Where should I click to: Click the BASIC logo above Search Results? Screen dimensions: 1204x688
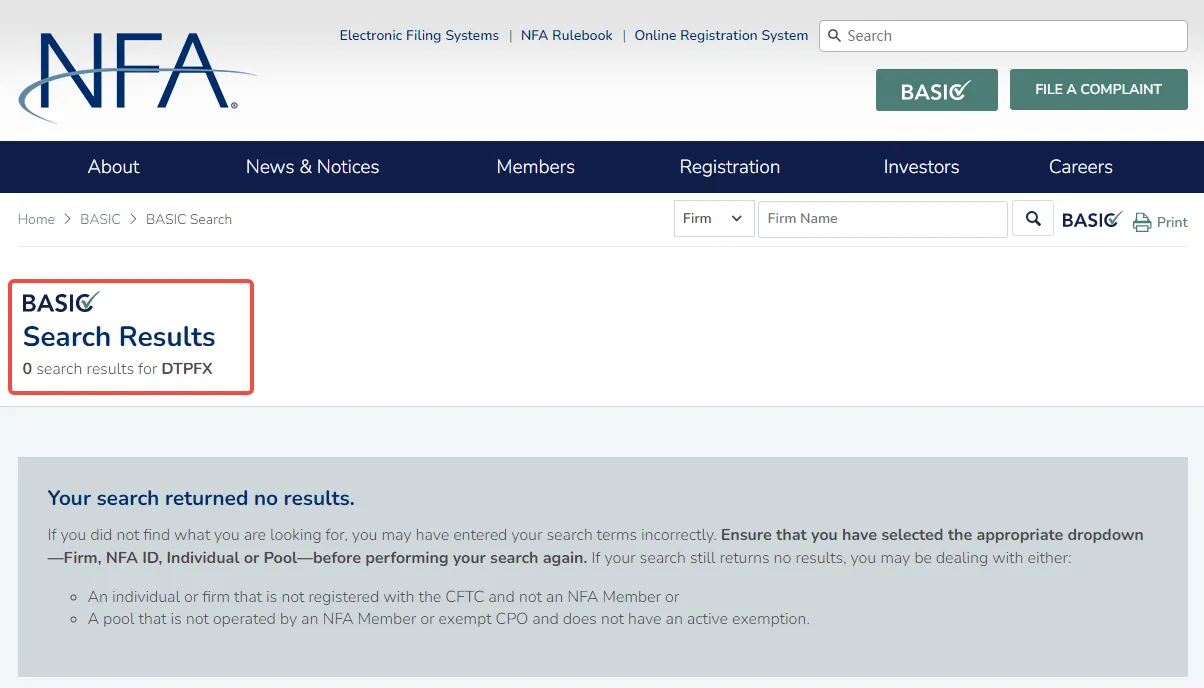pos(61,302)
